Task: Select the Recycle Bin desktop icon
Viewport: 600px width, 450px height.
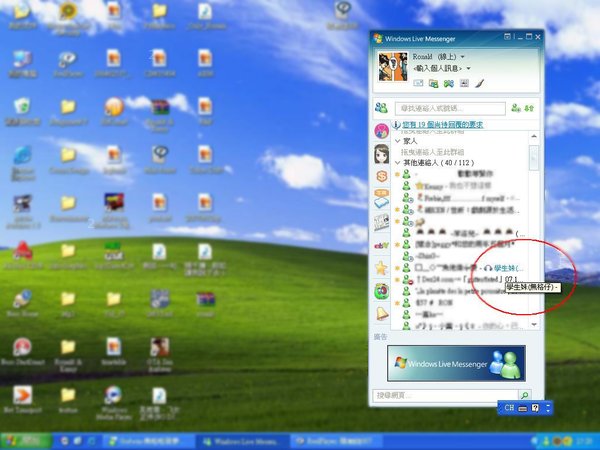Action: (22, 112)
